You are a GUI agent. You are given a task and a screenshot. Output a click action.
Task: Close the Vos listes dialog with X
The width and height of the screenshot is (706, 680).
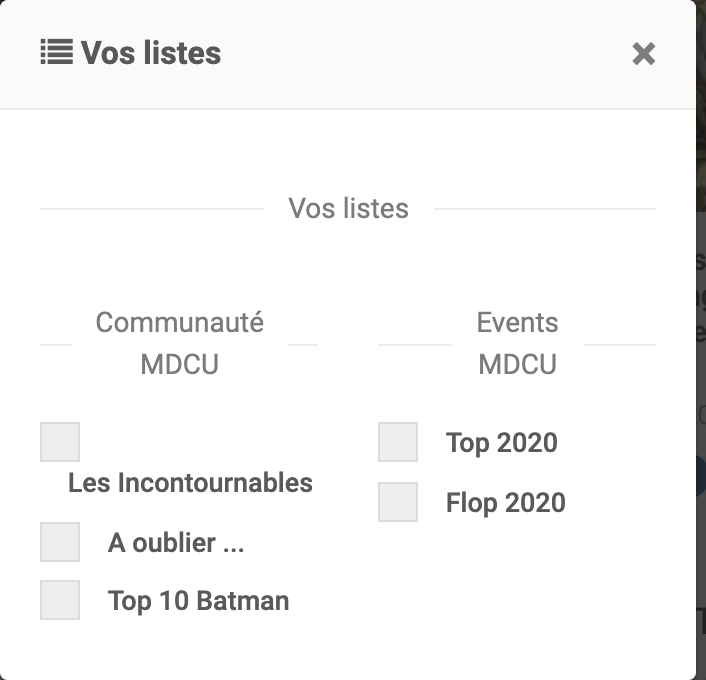pyautogui.click(x=643, y=54)
